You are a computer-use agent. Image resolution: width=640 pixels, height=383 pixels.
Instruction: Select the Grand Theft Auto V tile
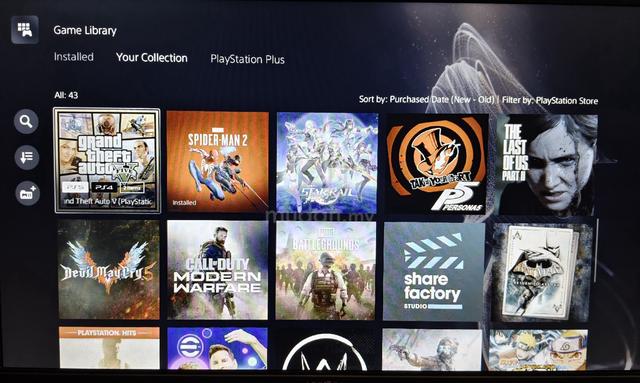(x=107, y=160)
